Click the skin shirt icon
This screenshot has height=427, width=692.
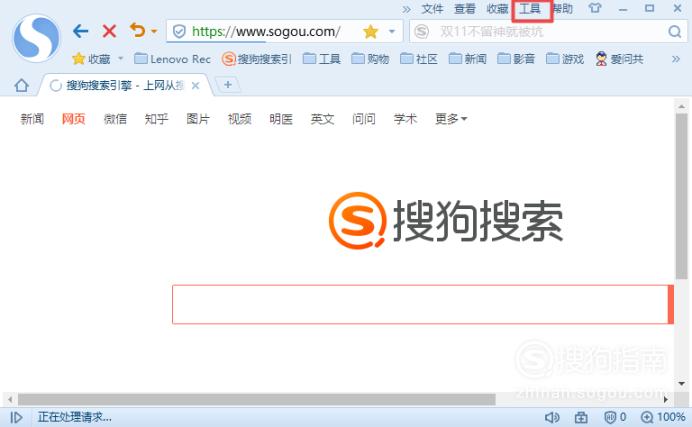click(595, 8)
